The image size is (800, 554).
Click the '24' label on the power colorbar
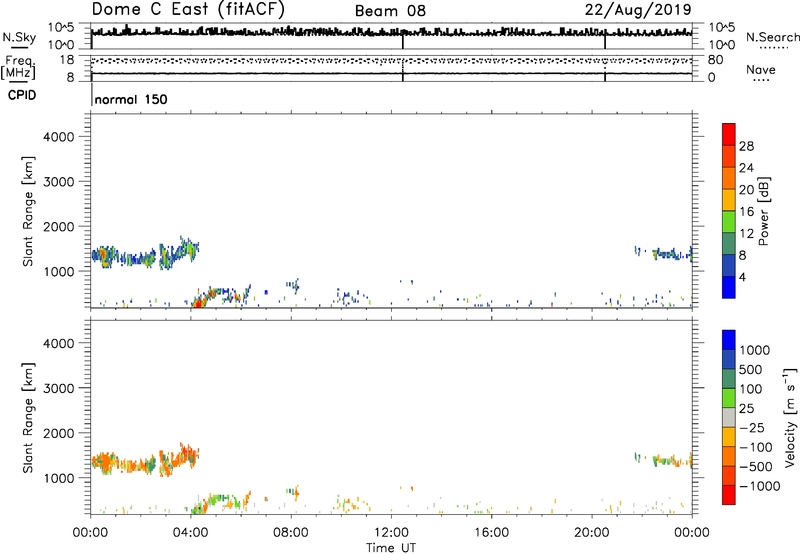746,168
